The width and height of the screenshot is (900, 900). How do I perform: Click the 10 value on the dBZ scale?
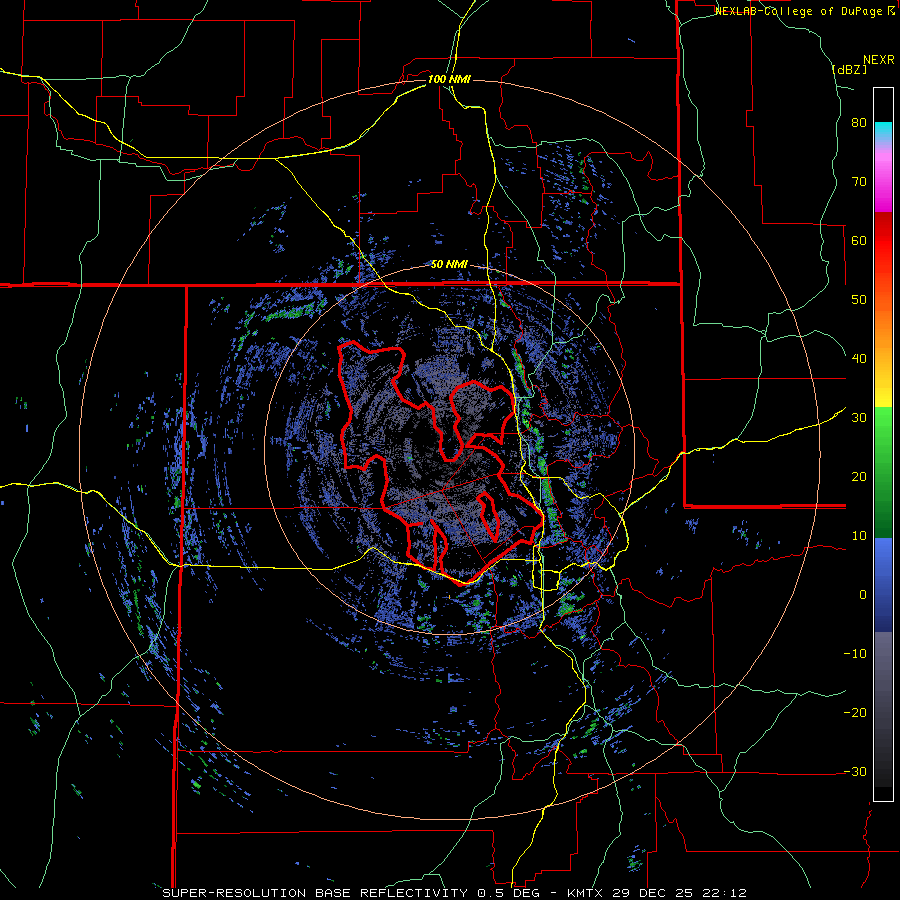tap(859, 536)
